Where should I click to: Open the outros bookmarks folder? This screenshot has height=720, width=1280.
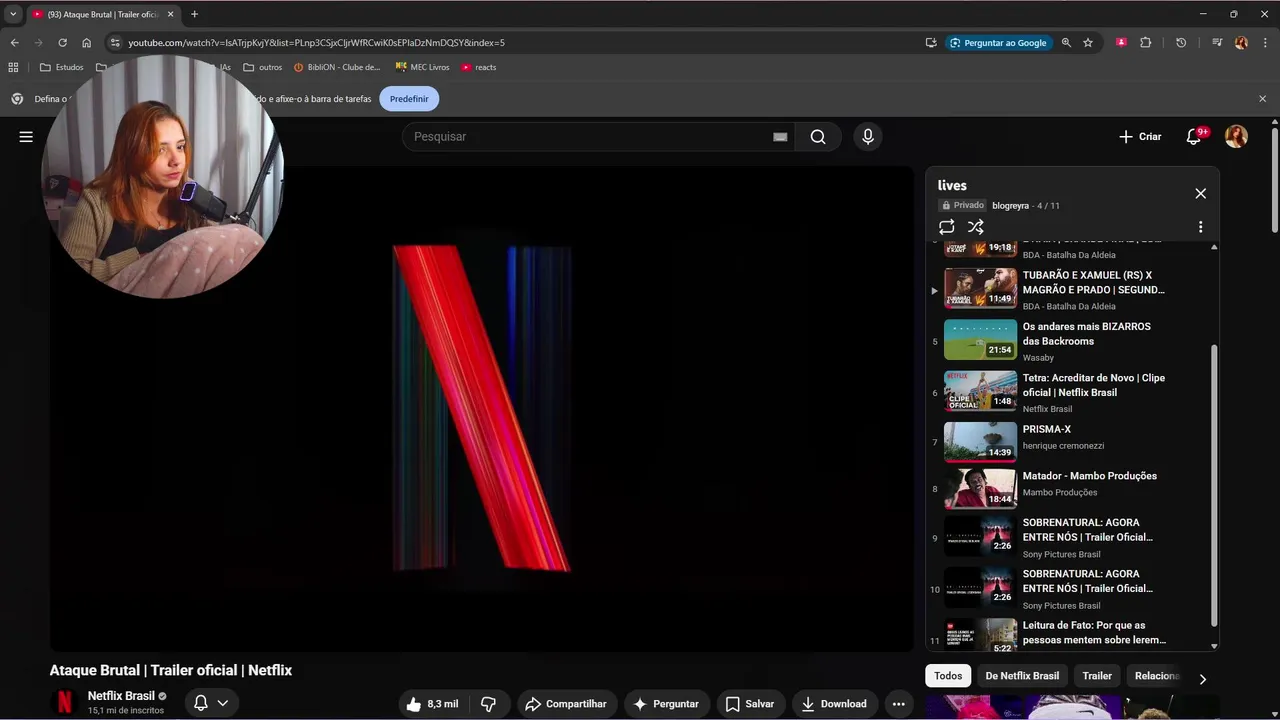tap(263, 67)
